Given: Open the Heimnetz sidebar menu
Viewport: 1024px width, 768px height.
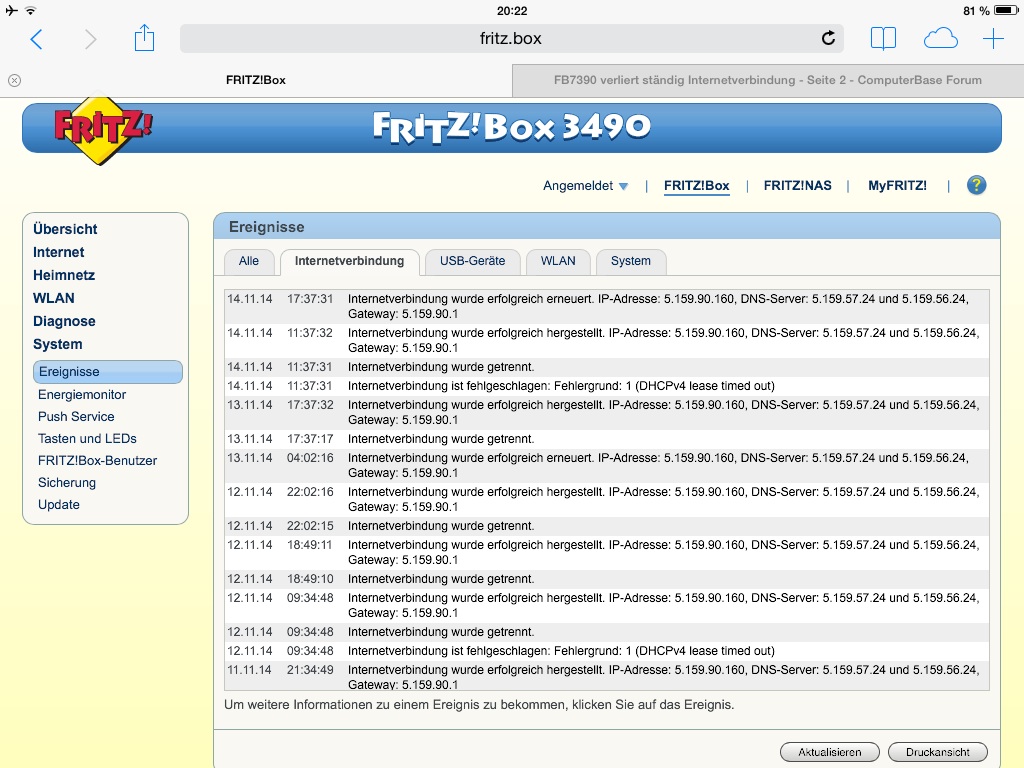Looking at the screenshot, I should (63, 275).
